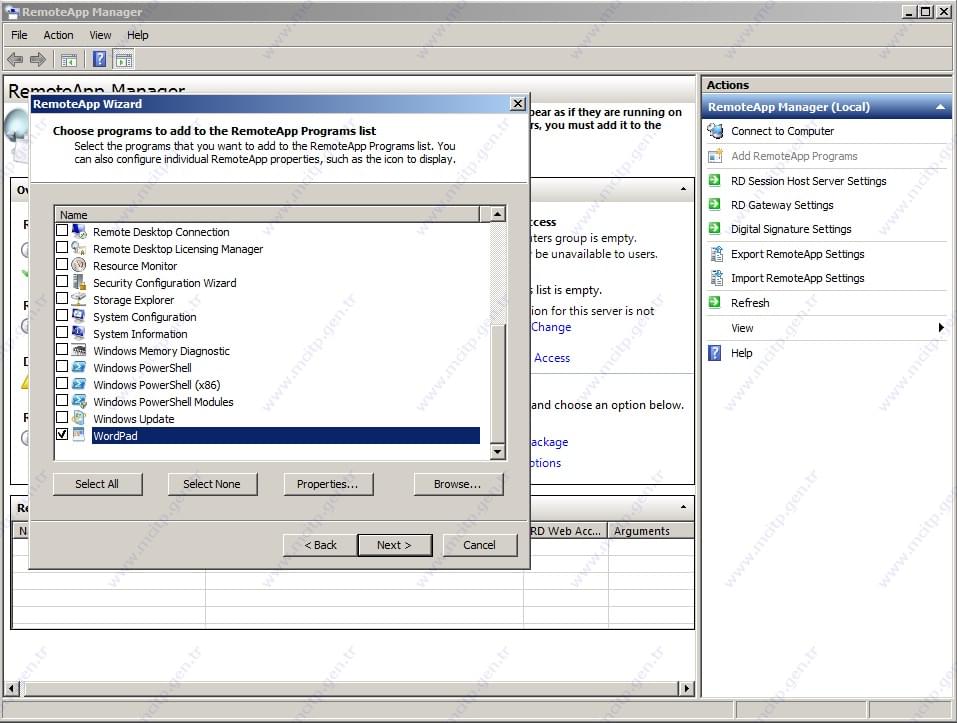Open the Properties... button

click(328, 484)
